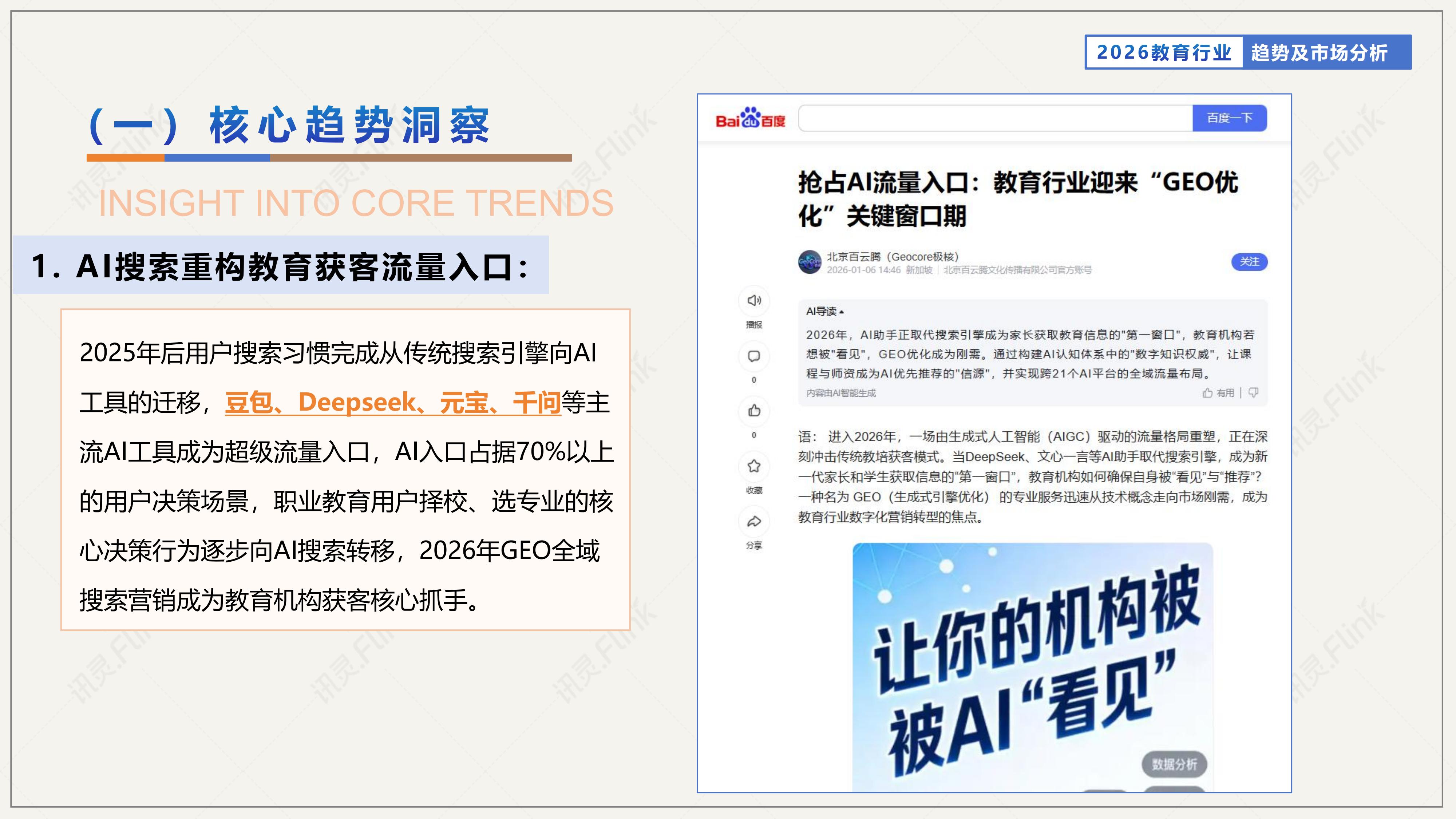Image resolution: width=1456 pixels, height=819 pixels.
Task: Collapse the AI导读 section
Action: click(x=825, y=312)
